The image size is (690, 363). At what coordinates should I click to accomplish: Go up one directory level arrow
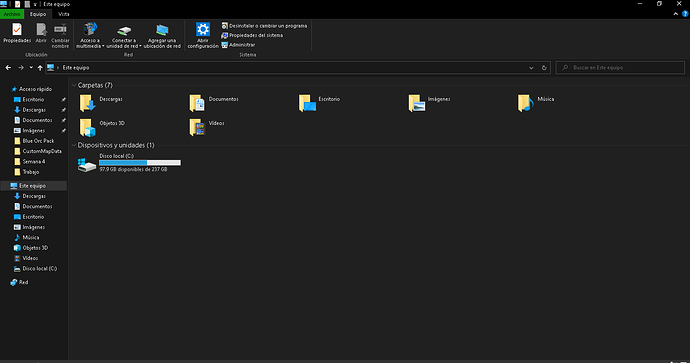tap(40, 68)
